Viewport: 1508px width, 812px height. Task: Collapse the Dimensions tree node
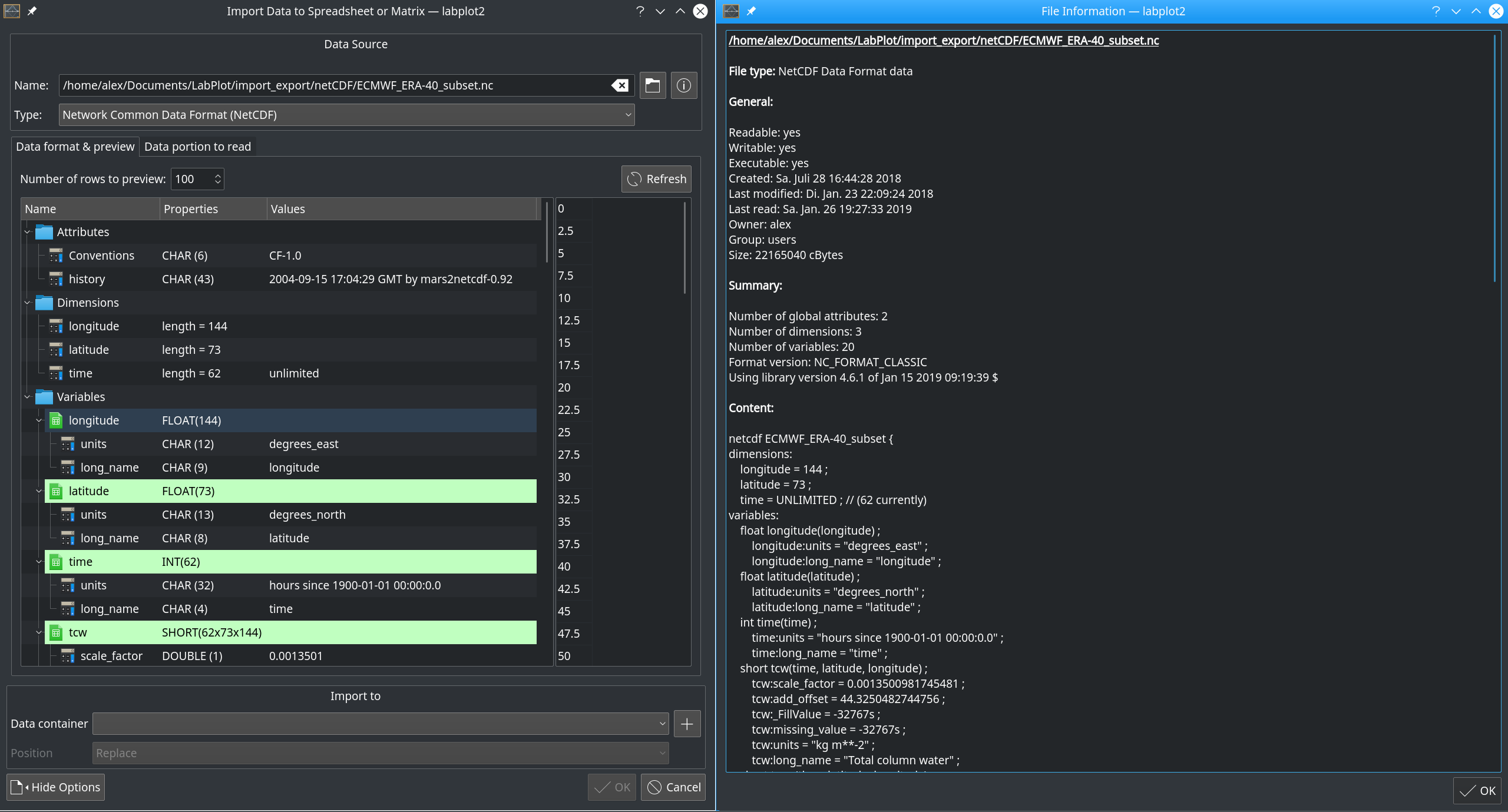tap(27, 302)
